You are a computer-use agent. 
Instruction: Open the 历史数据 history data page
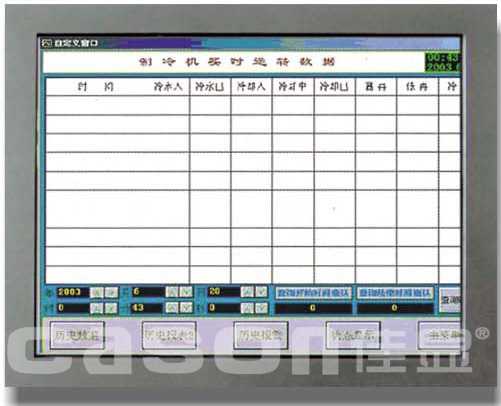(77, 335)
